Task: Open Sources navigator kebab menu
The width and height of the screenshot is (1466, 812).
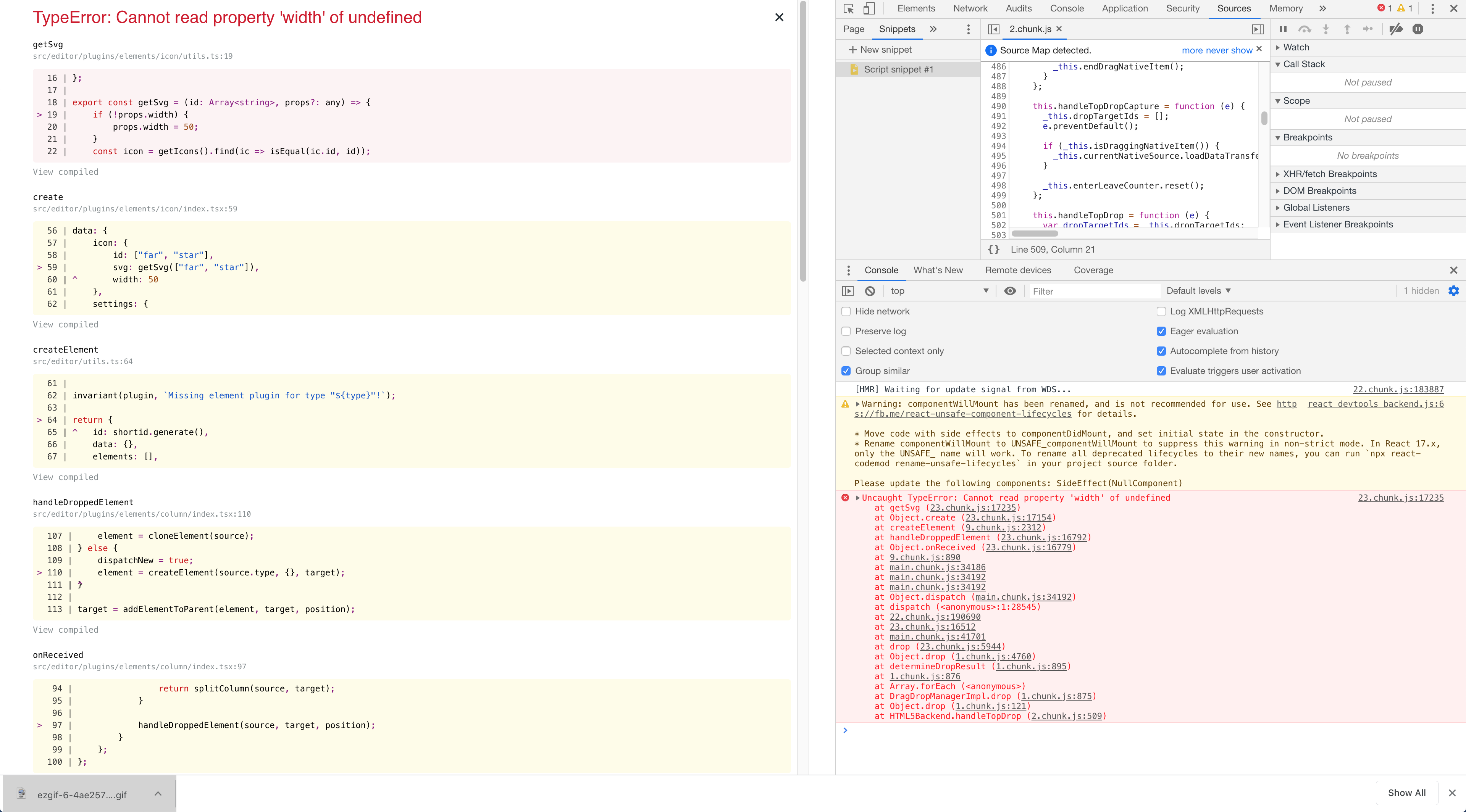Action: pyautogui.click(x=968, y=29)
